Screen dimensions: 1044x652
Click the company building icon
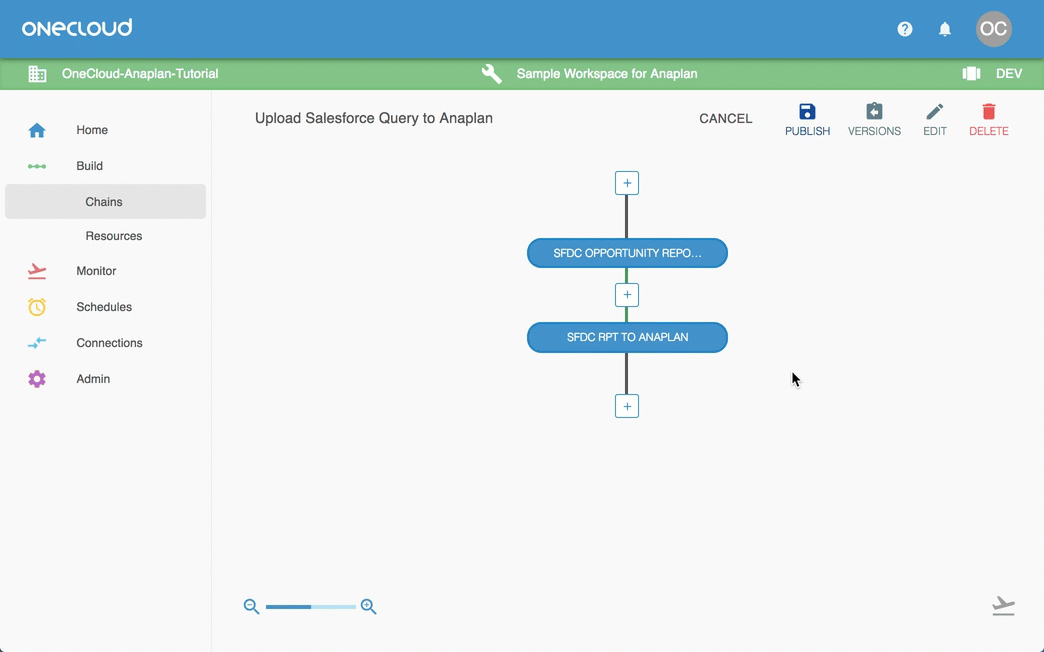click(37, 74)
